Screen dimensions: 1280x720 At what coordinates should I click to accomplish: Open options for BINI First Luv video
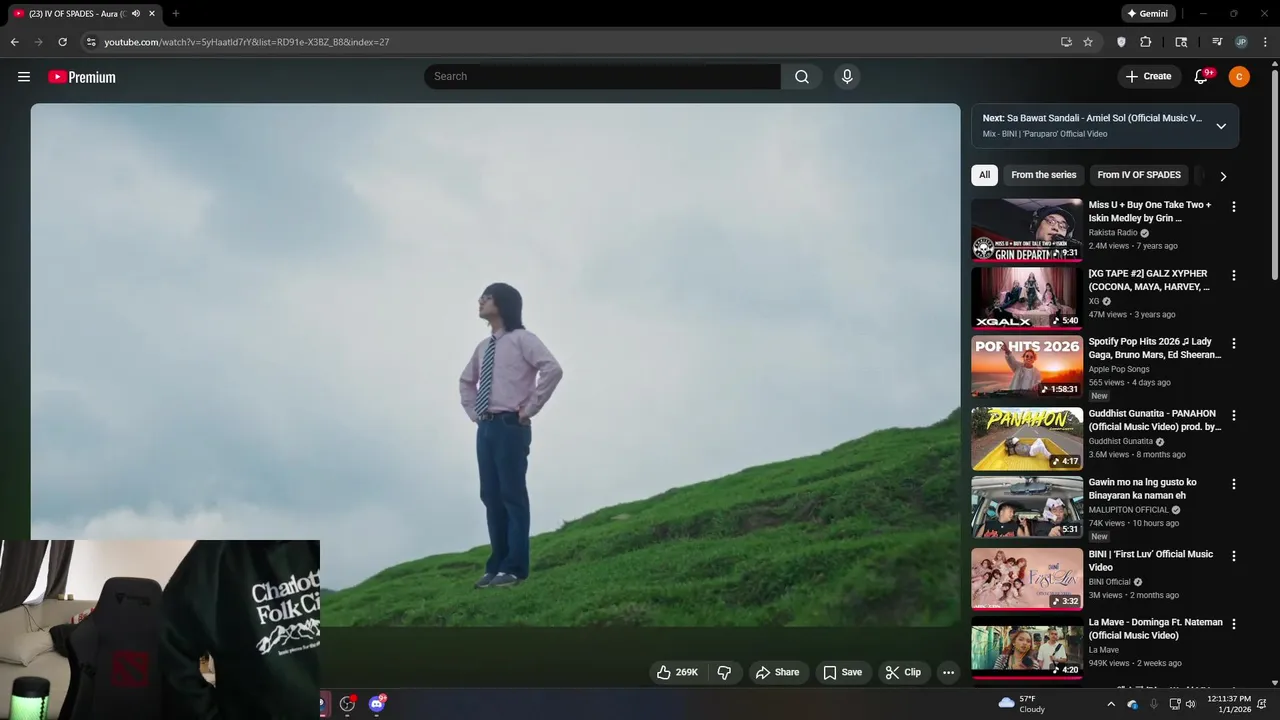tap(1233, 556)
